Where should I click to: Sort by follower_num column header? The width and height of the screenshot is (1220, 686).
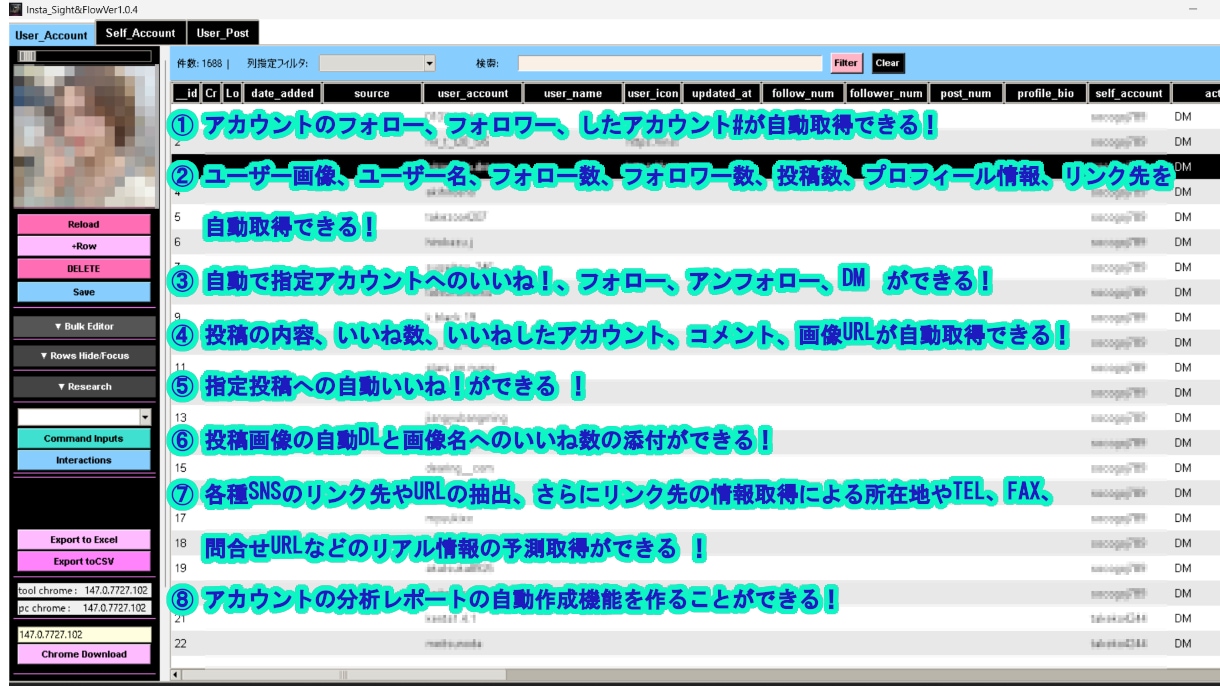point(886,93)
